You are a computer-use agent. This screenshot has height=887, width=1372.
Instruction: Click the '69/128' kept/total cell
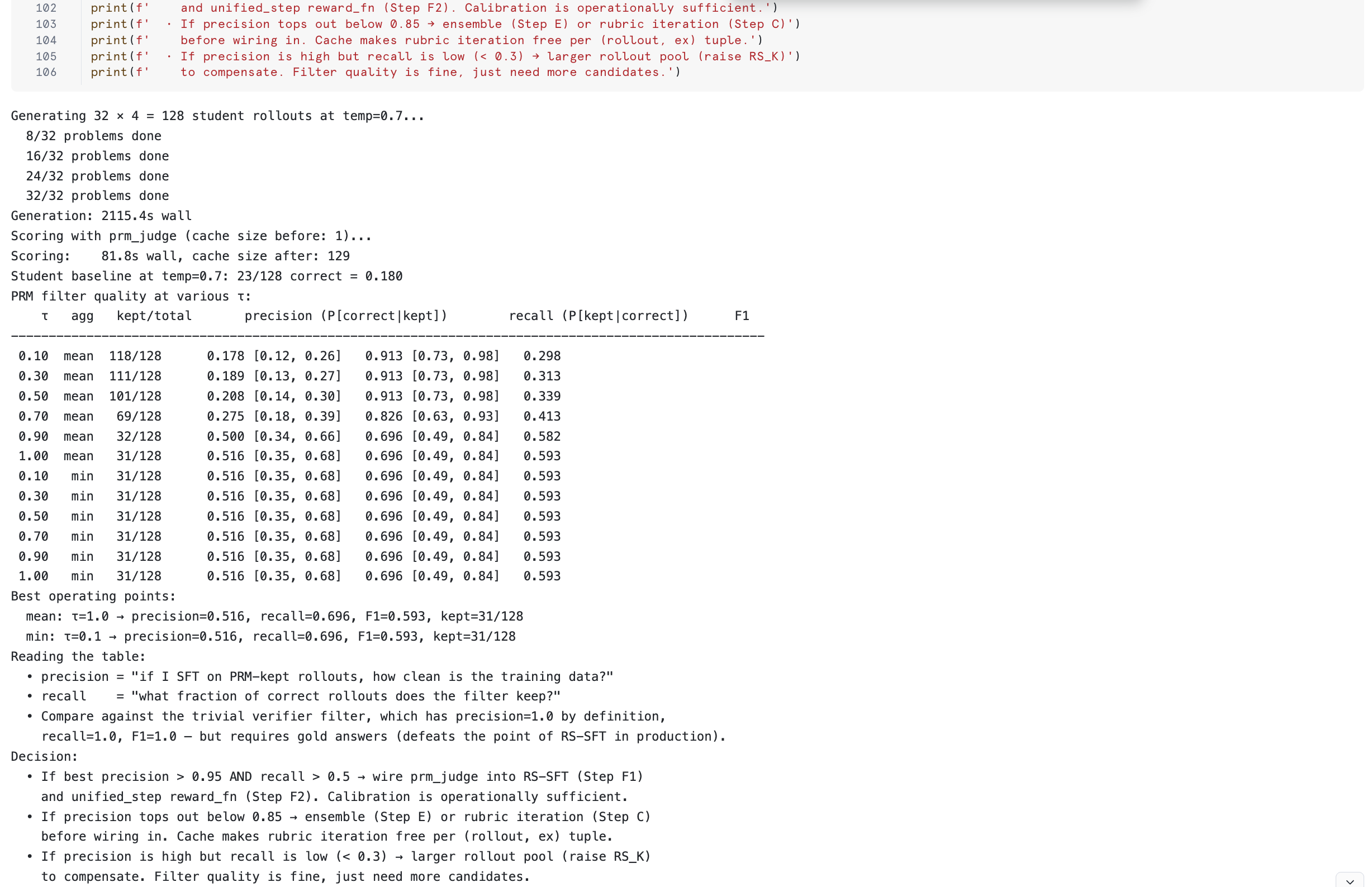coord(139,417)
